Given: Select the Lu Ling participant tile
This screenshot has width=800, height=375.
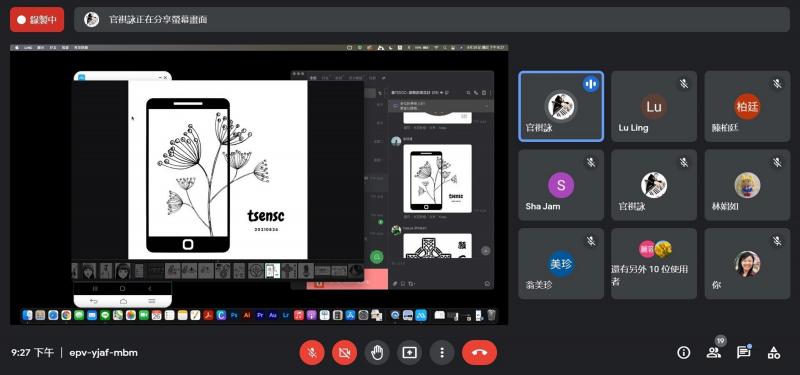Looking at the screenshot, I should click(654, 106).
